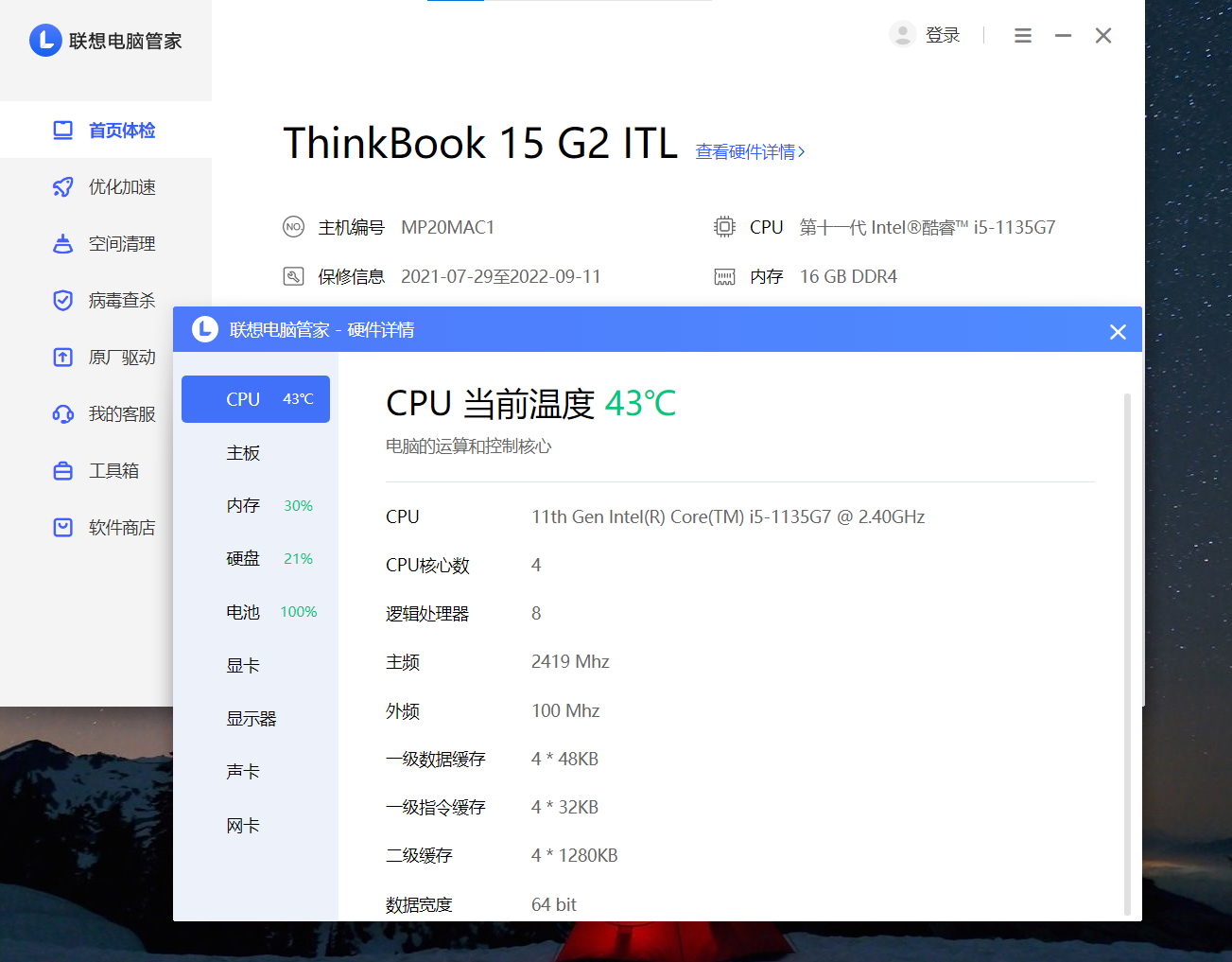Open the 软件商店 menu item
This screenshot has height=962, width=1232.
click(87, 528)
